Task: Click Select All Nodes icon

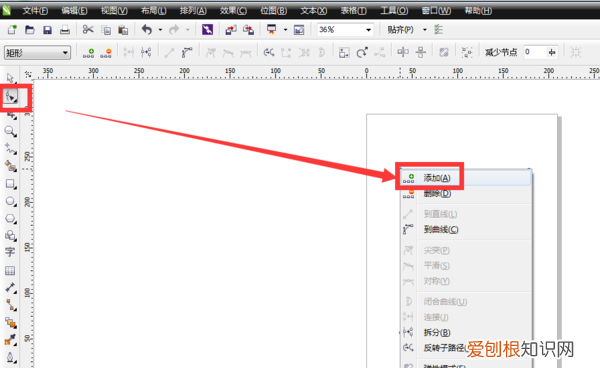Action: click(x=467, y=52)
